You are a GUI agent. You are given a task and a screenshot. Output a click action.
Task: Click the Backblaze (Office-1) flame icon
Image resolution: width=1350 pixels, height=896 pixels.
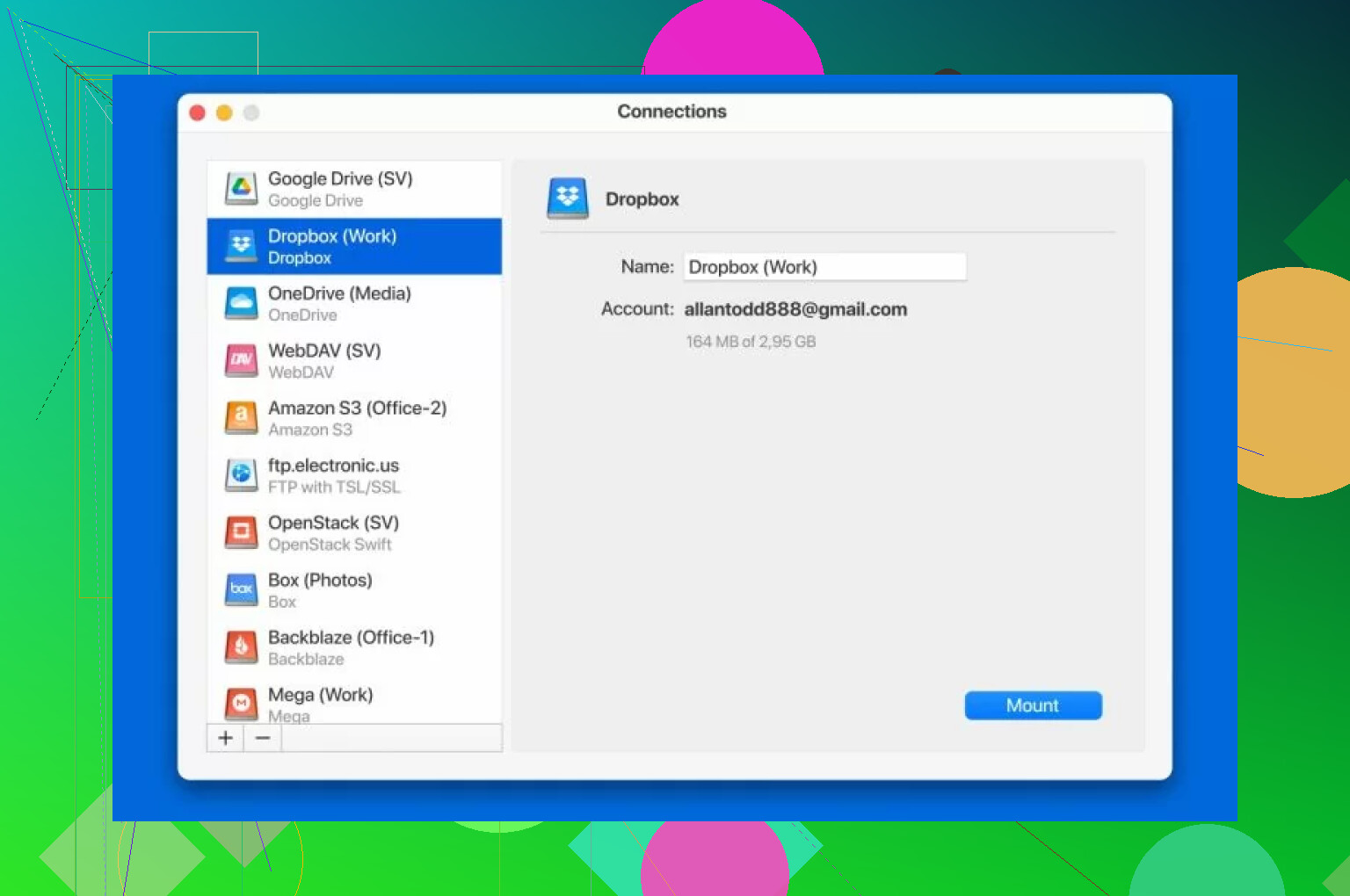241,647
